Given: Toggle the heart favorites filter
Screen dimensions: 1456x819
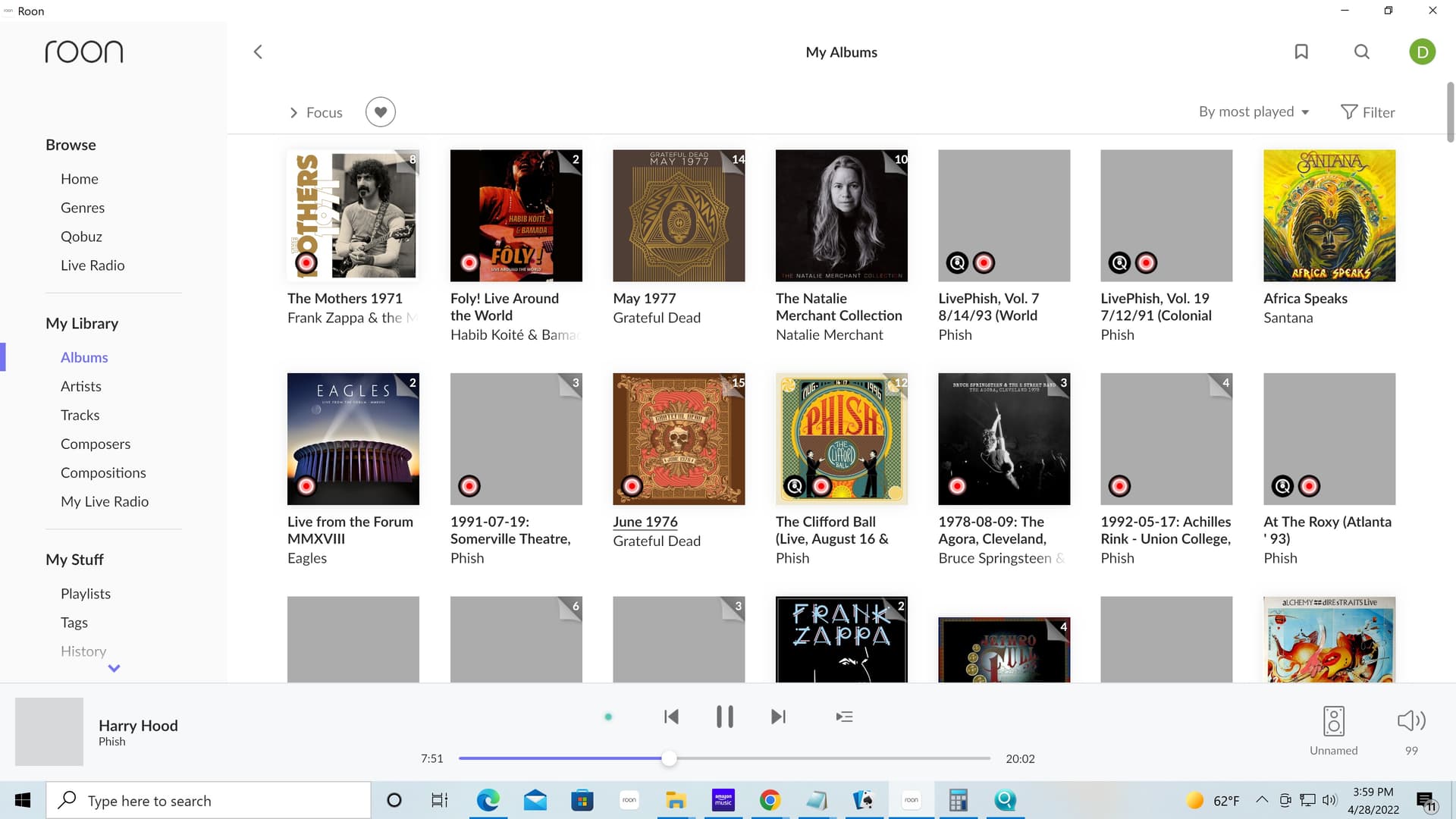Looking at the screenshot, I should [381, 112].
